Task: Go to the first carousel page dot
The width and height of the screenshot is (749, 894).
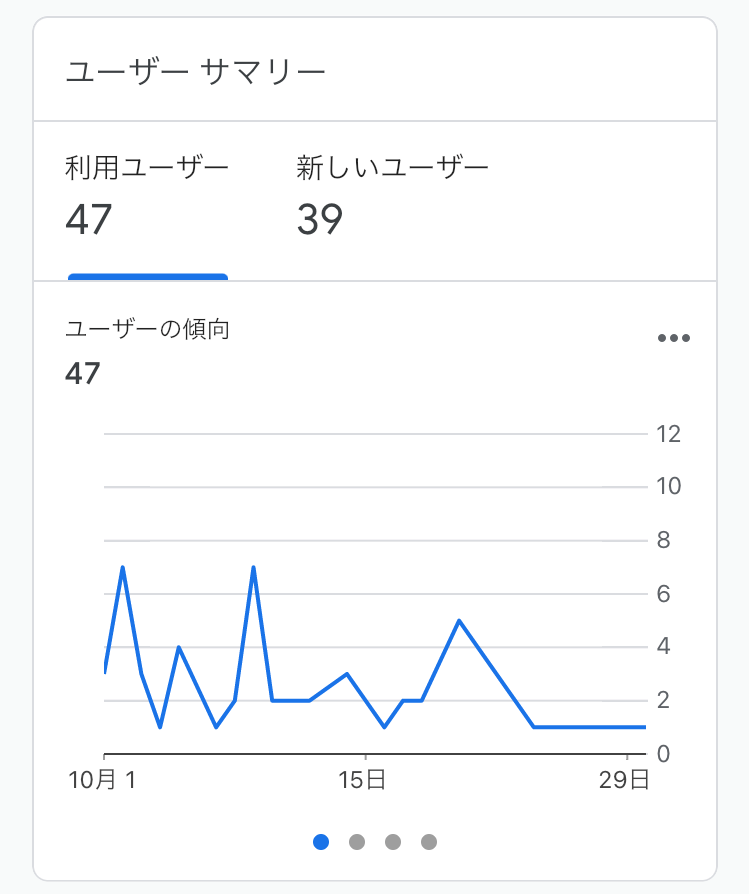Action: click(321, 842)
